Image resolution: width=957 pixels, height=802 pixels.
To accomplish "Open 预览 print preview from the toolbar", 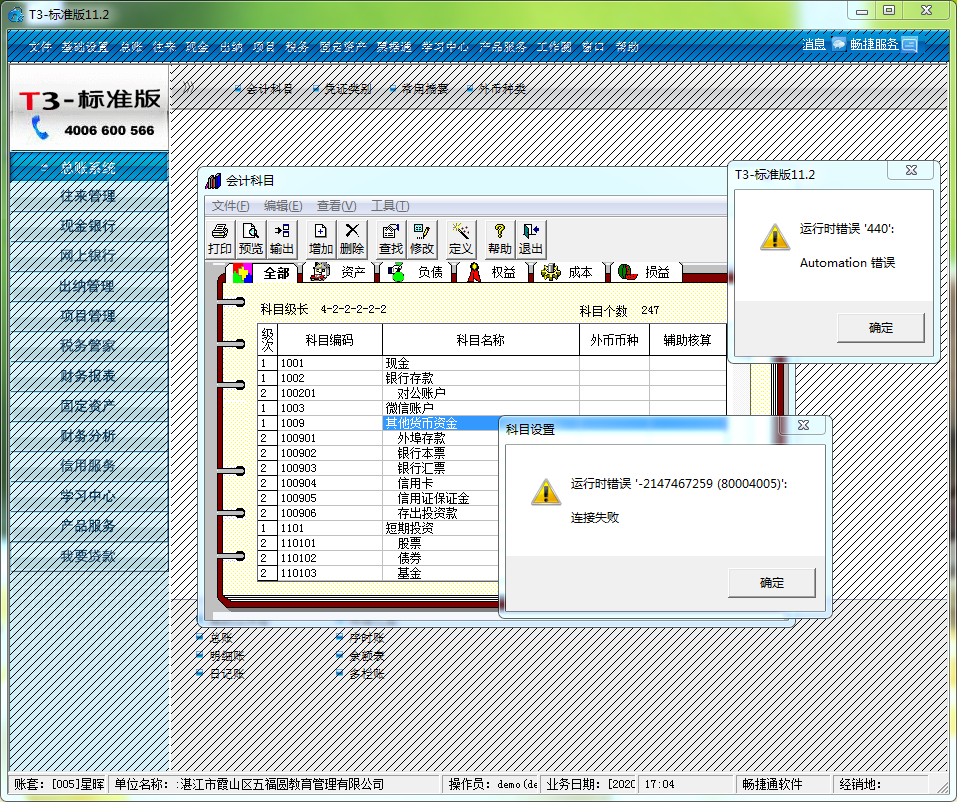I will pyautogui.click(x=250, y=239).
